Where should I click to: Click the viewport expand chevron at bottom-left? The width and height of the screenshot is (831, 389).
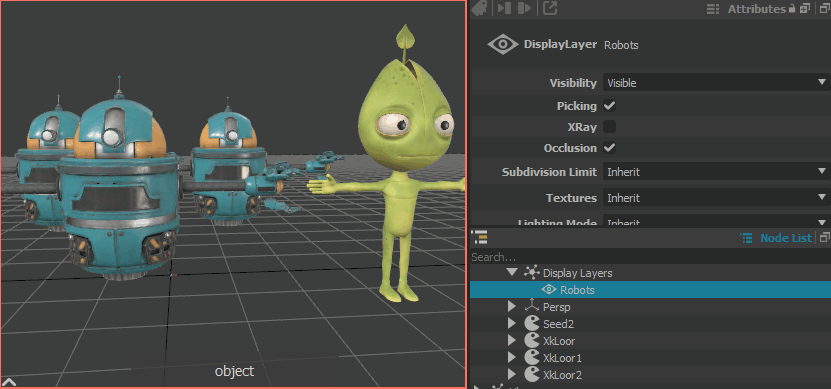[x=10, y=382]
